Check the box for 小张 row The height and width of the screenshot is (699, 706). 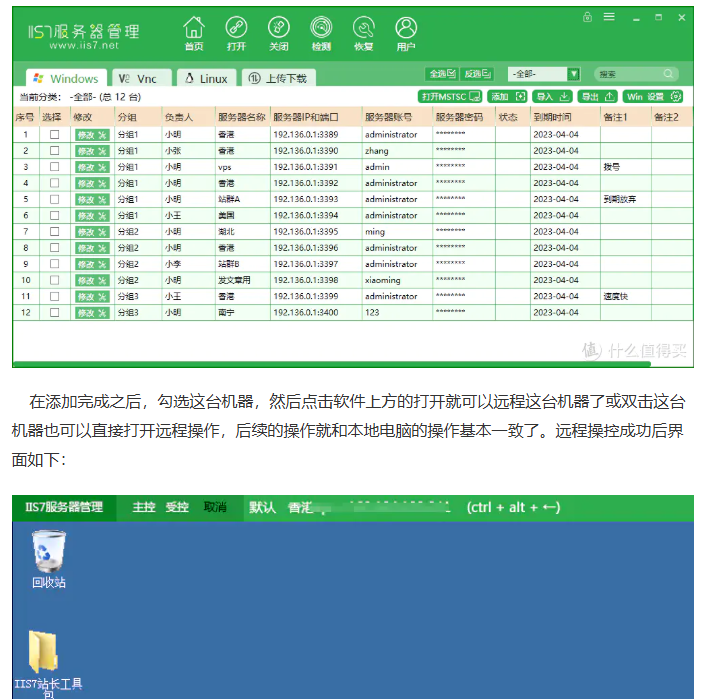54,150
